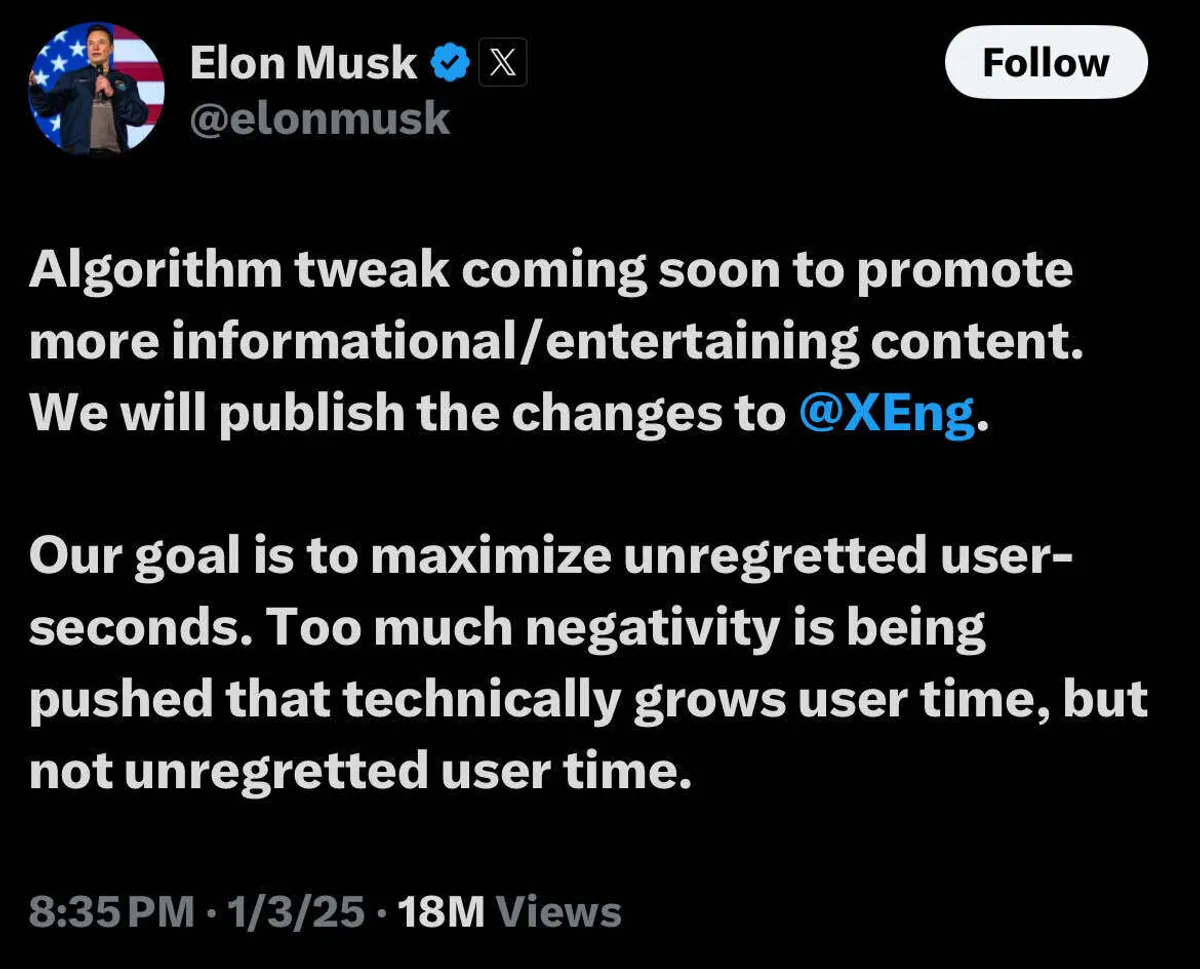Open Elon Musk's profile picture

point(96,90)
